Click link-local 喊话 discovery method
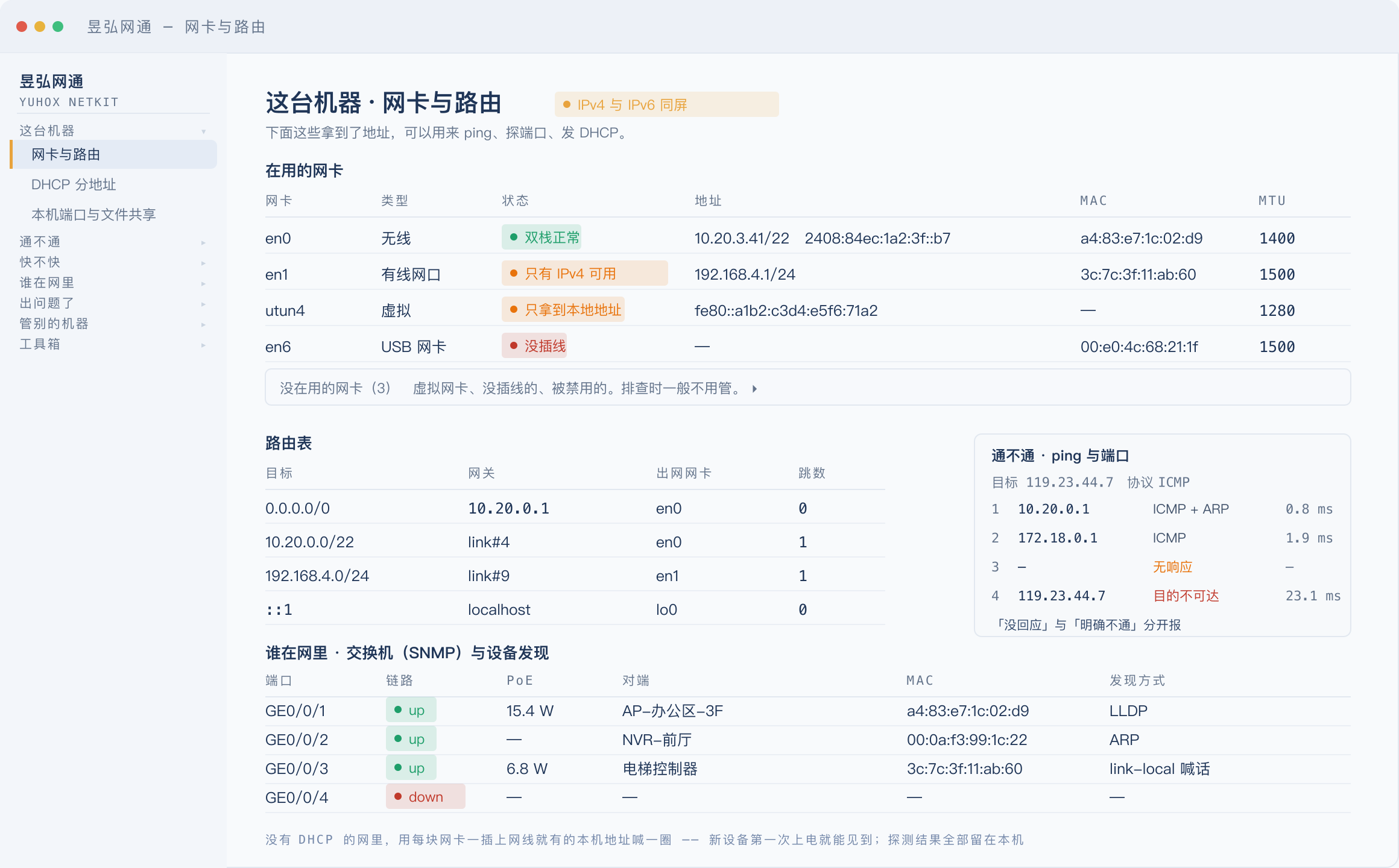This screenshot has height=868, width=1399. 1159,769
